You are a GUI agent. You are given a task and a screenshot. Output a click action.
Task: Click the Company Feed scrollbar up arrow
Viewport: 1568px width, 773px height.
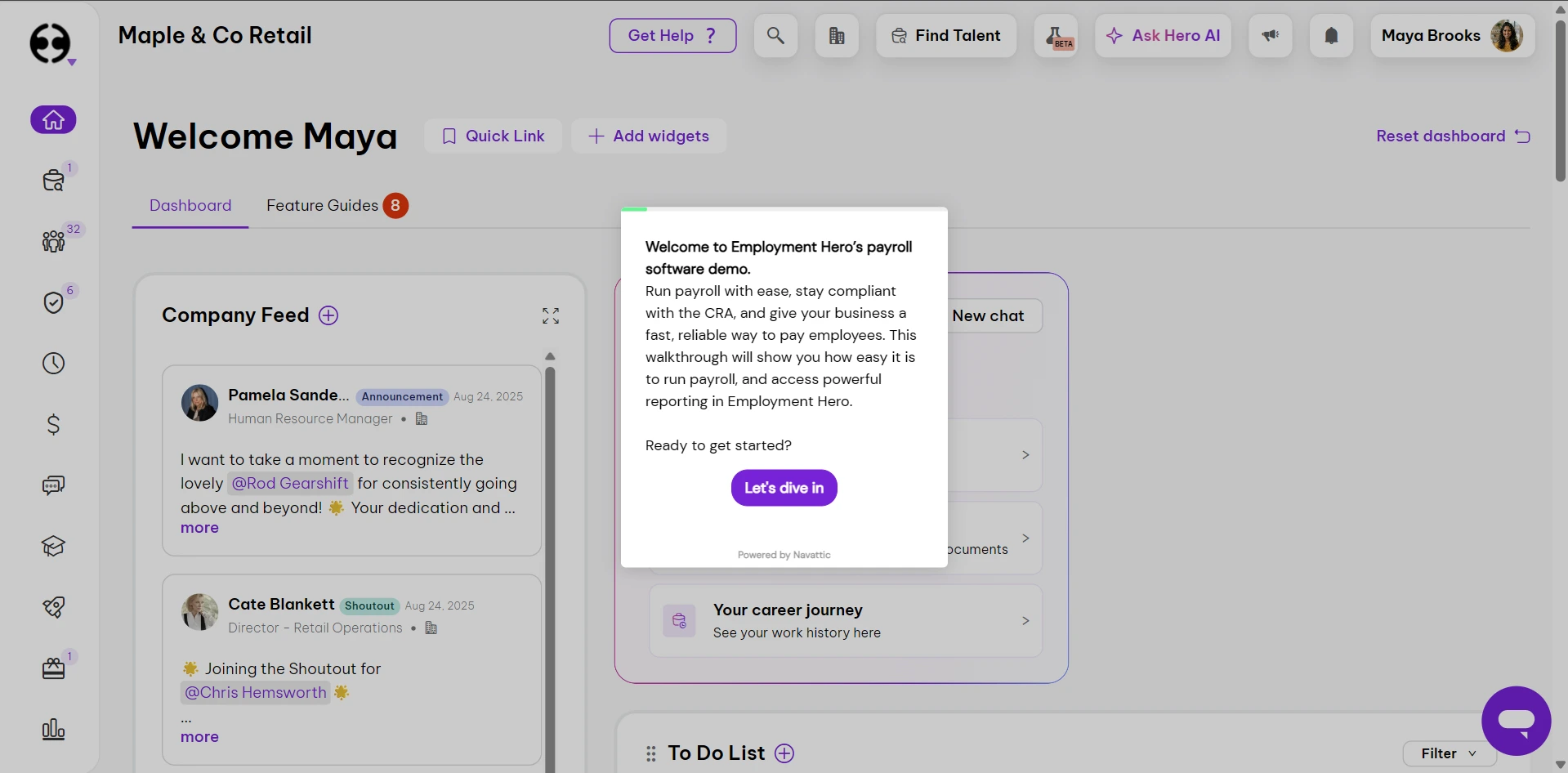550,356
